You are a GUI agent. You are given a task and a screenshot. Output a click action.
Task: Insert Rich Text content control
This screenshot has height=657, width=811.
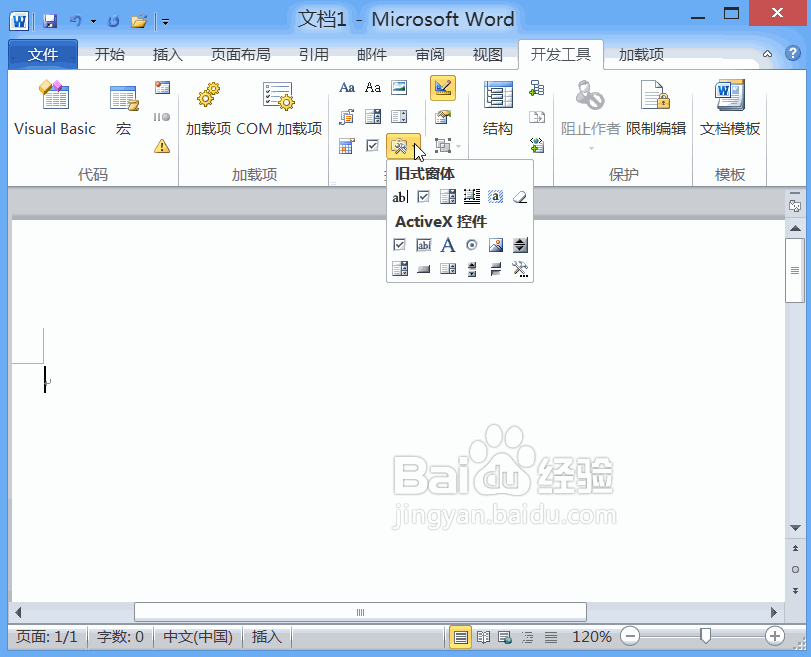pos(347,87)
